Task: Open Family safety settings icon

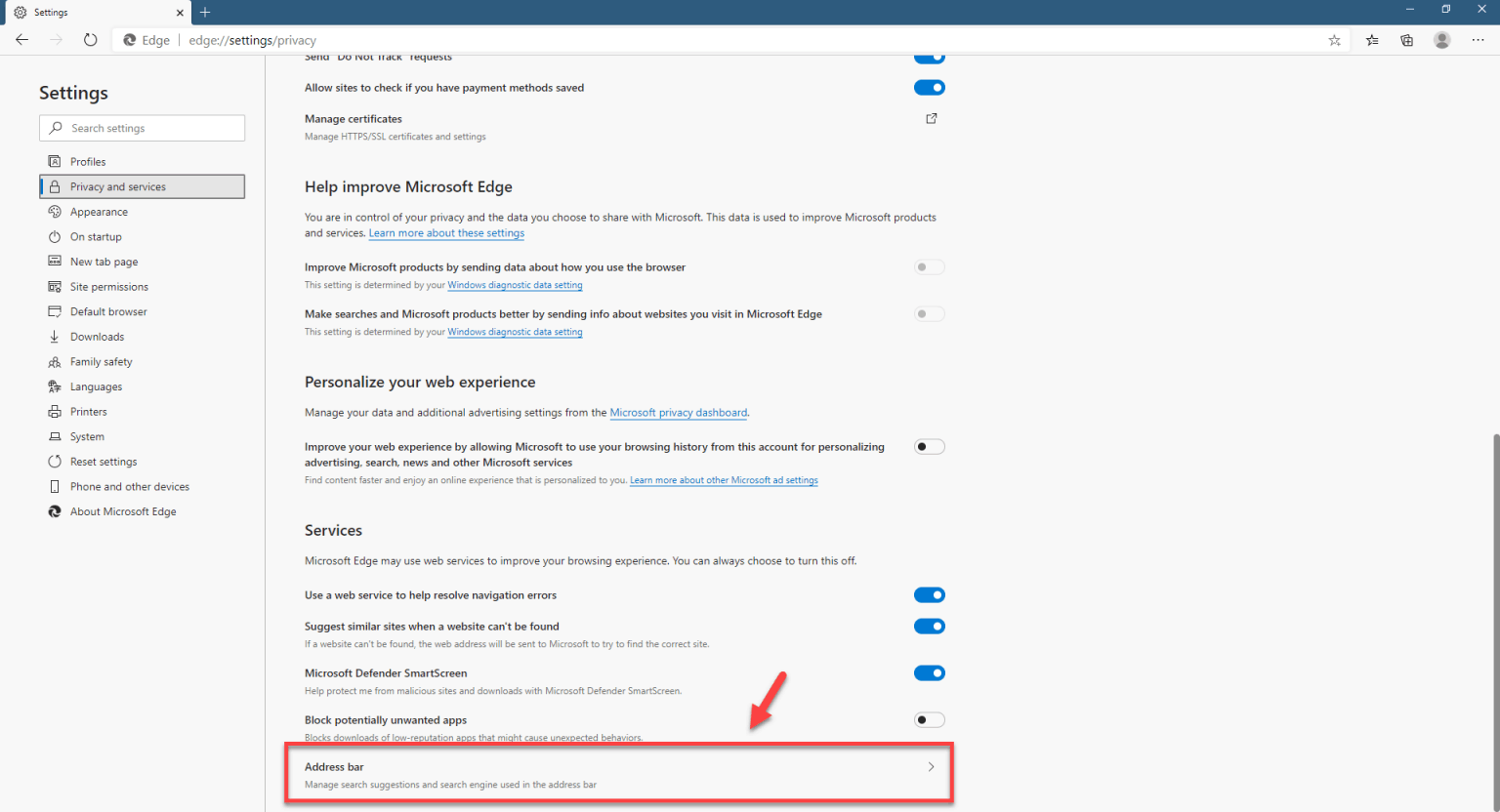Action: (x=55, y=361)
